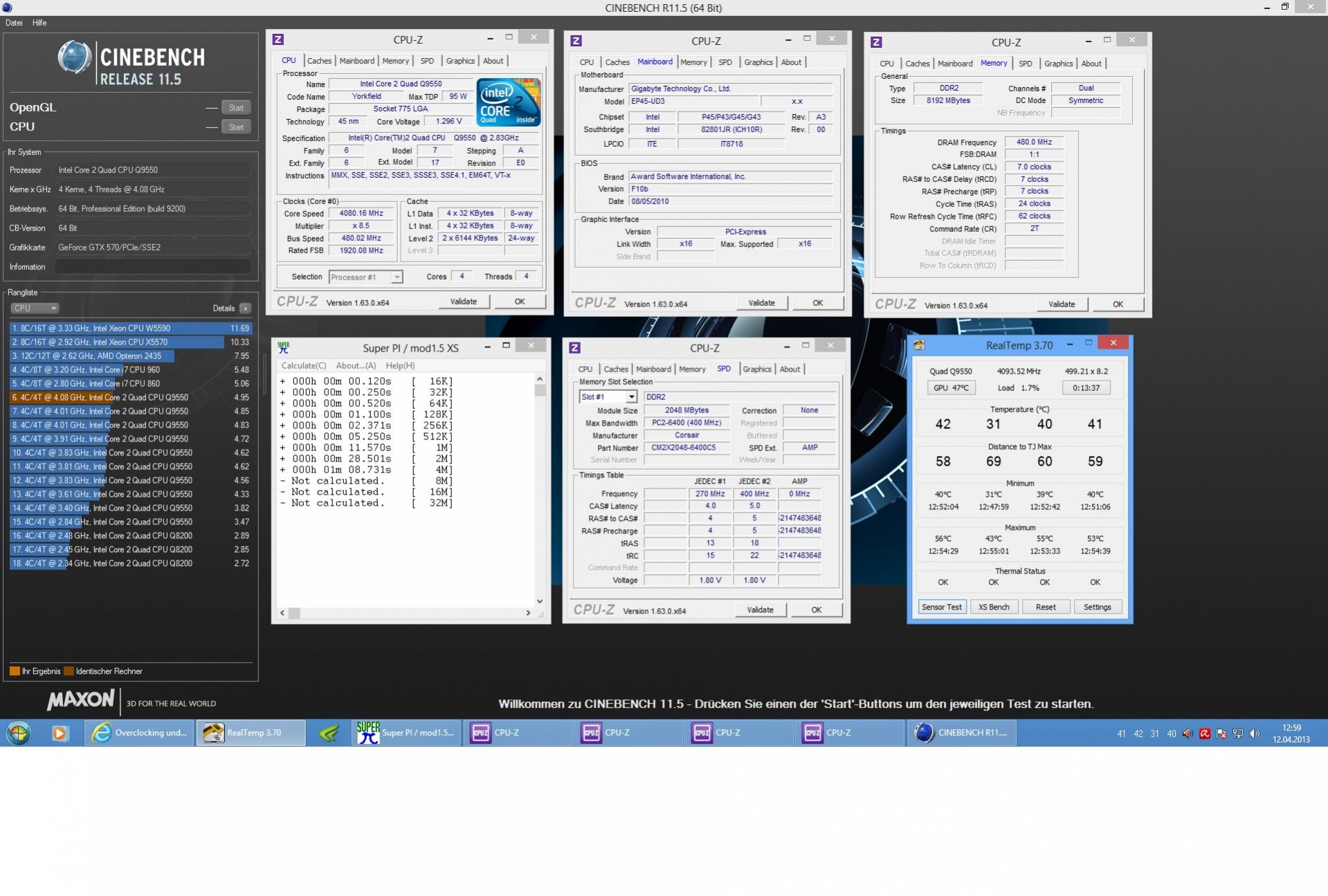Image resolution: width=1328 pixels, height=896 pixels.
Task: Open RealTemp Settings
Action: click(1097, 607)
